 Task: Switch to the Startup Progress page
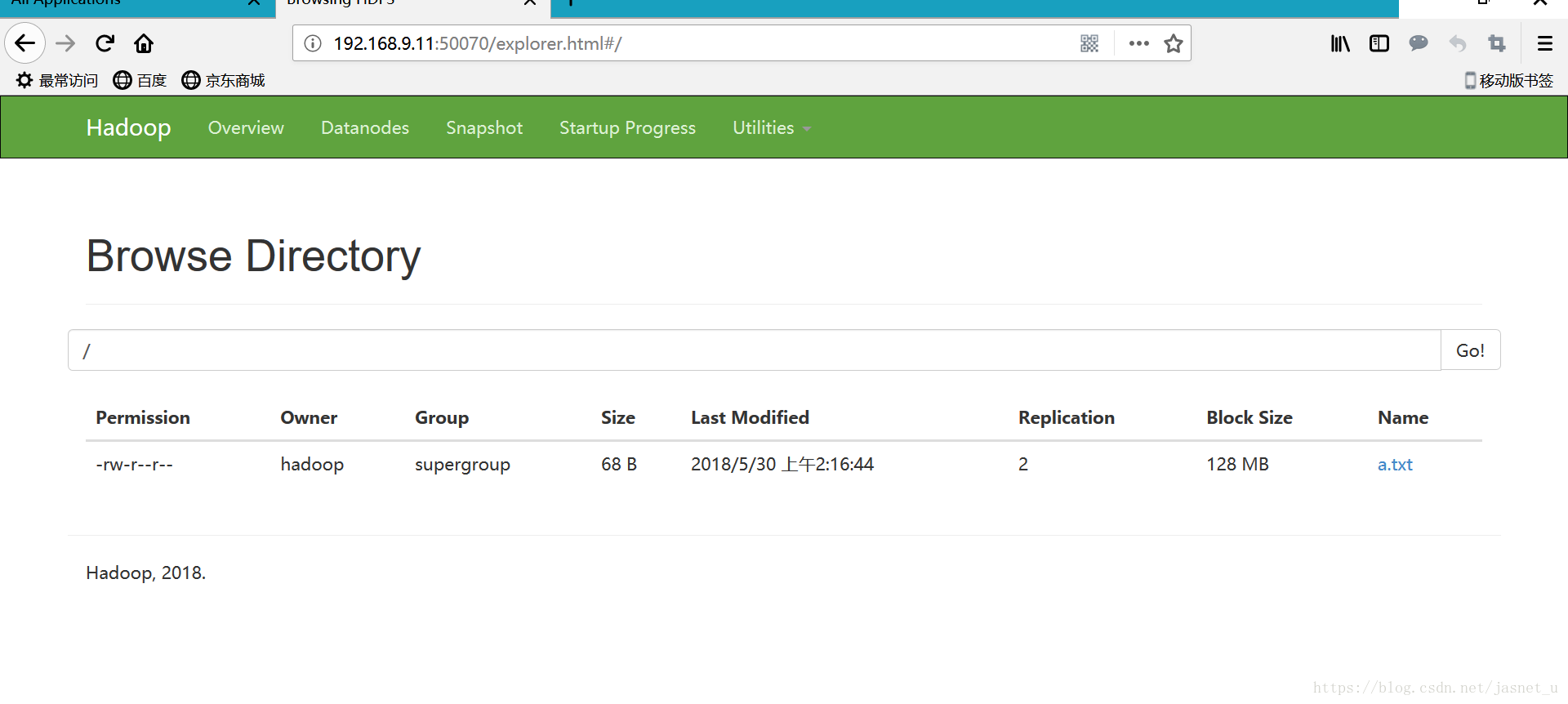[627, 128]
